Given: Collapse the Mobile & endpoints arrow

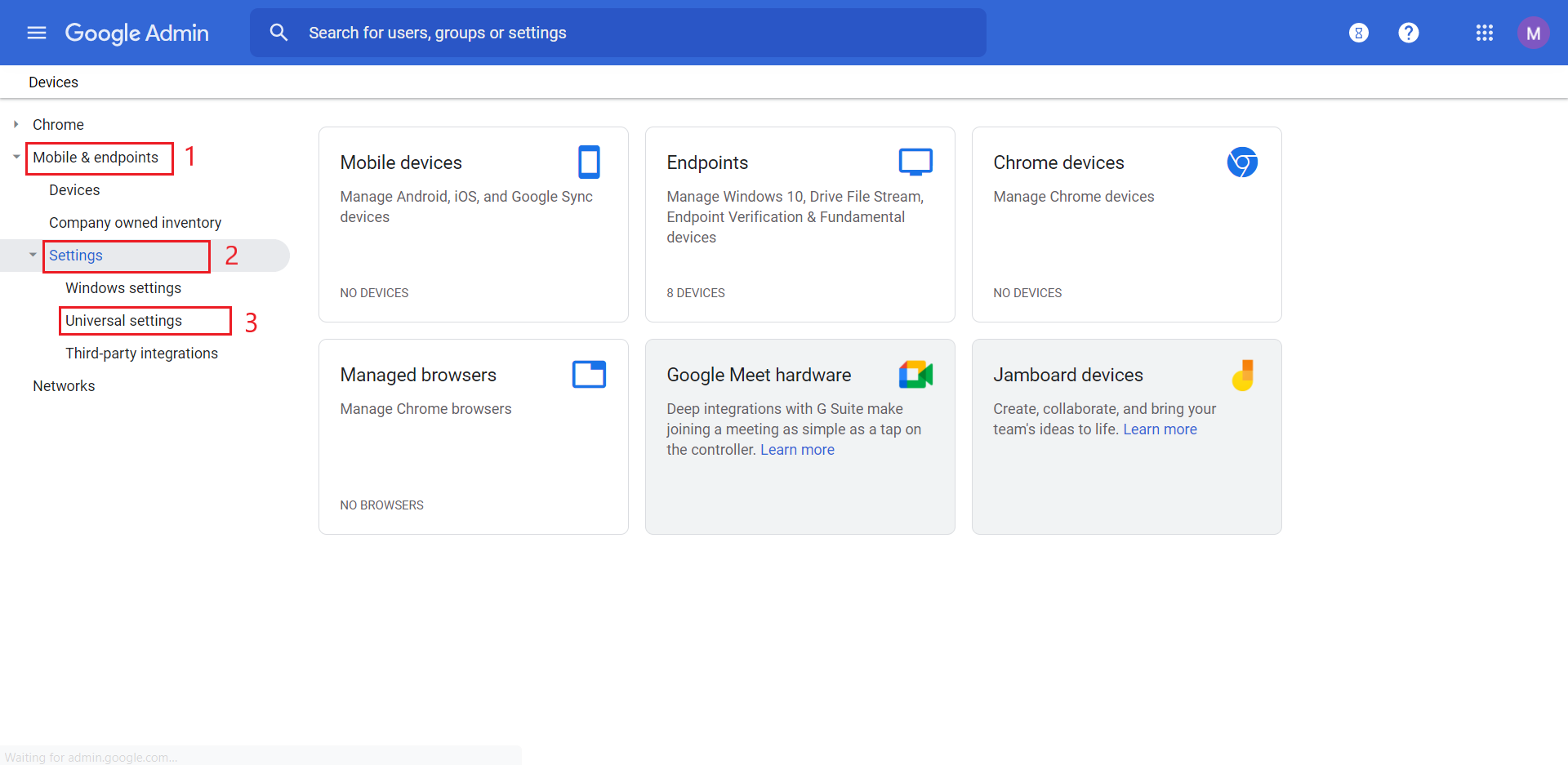Looking at the screenshot, I should pyautogui.click(x=16, y=157).
